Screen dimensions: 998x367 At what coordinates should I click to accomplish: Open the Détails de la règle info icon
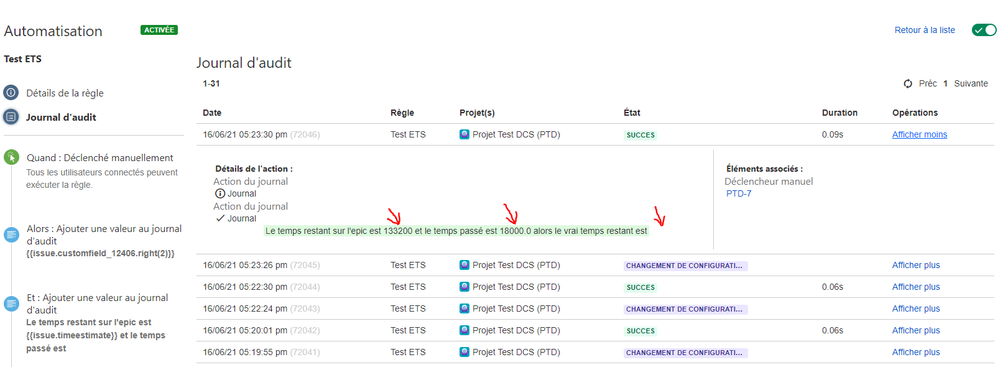[11, 93]
